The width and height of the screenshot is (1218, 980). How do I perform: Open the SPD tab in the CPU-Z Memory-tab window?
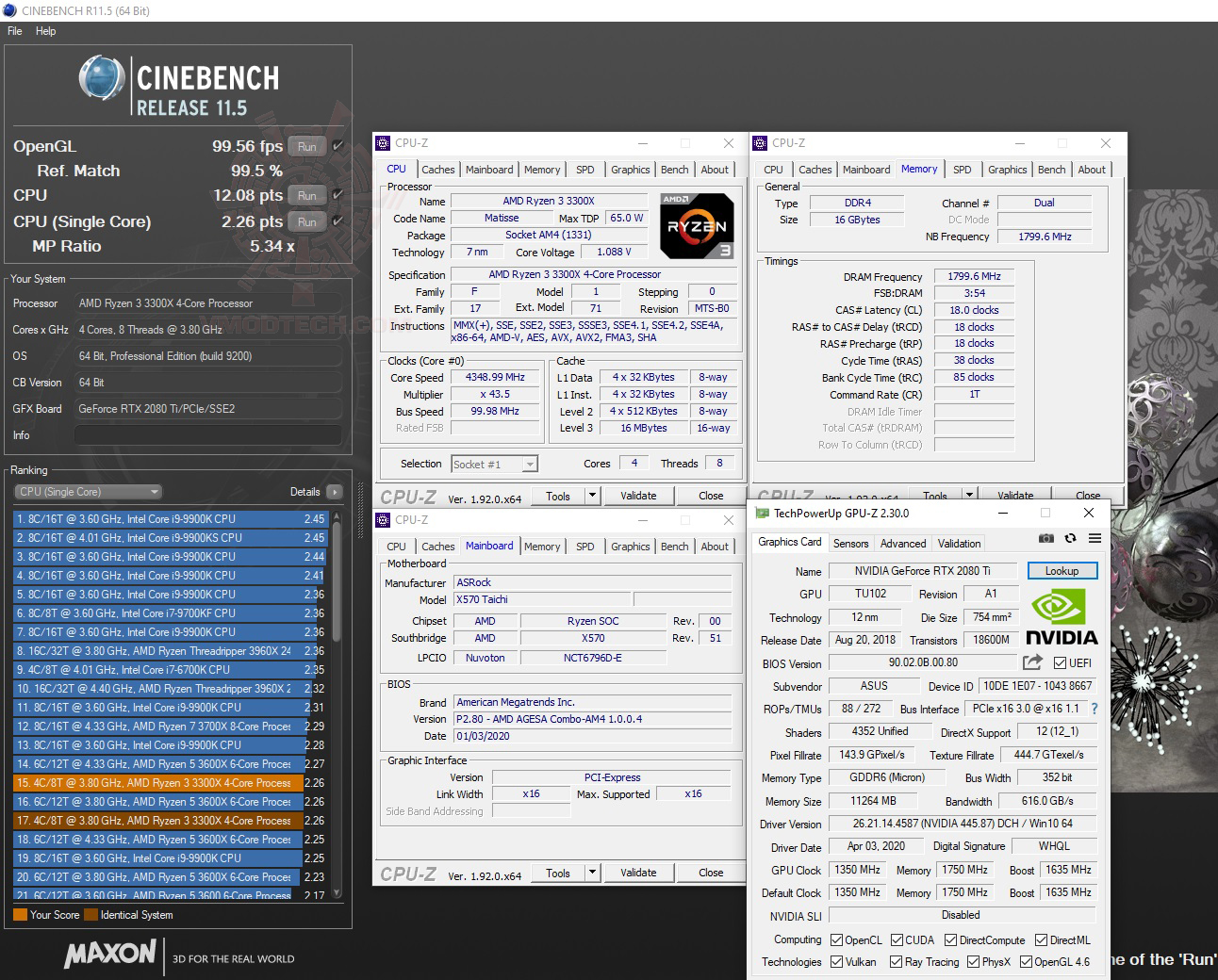click(962, 170)
